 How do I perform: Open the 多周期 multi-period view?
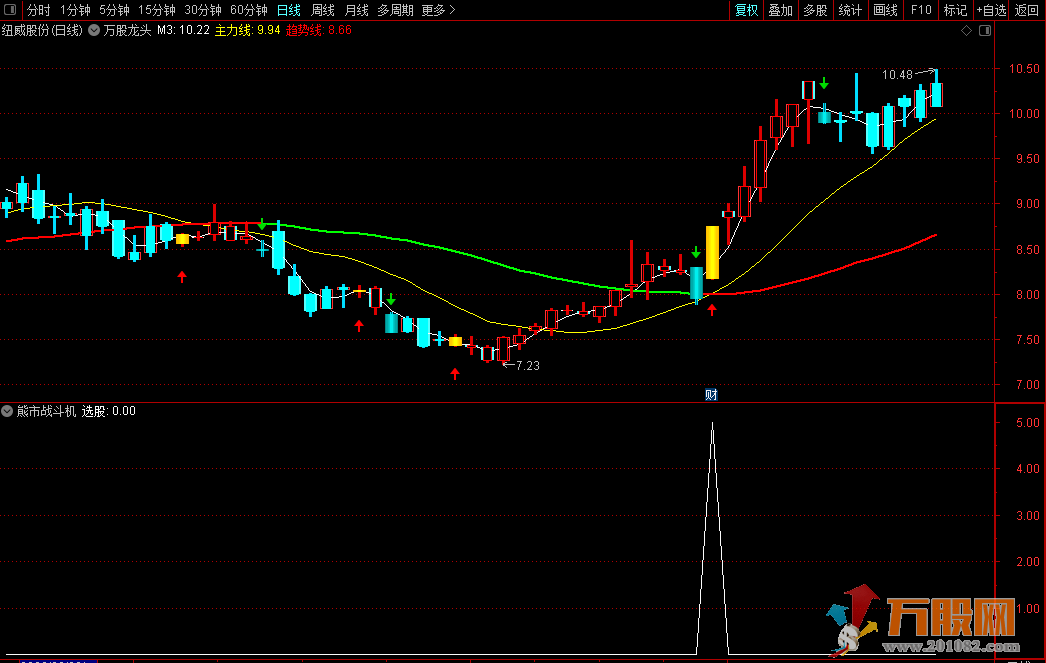tap(396, 10)
